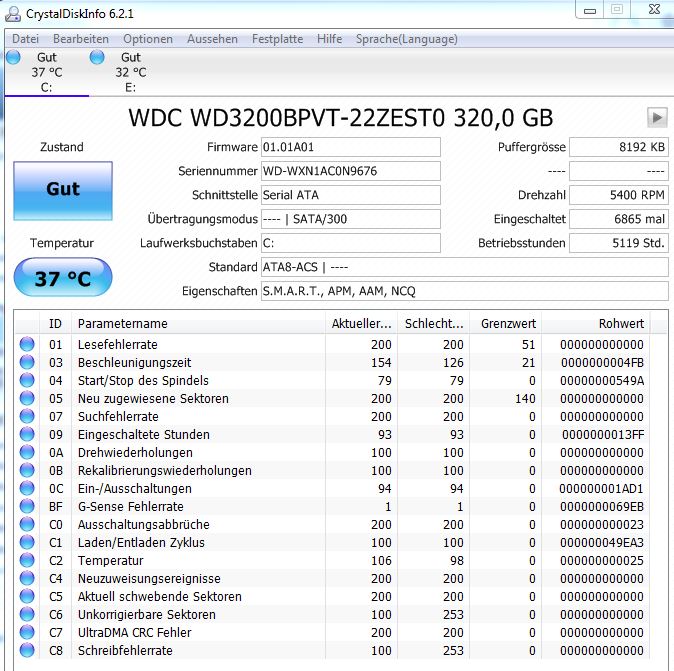Open the Aussehen menu
Screen dimensions: 674x671
212,39
